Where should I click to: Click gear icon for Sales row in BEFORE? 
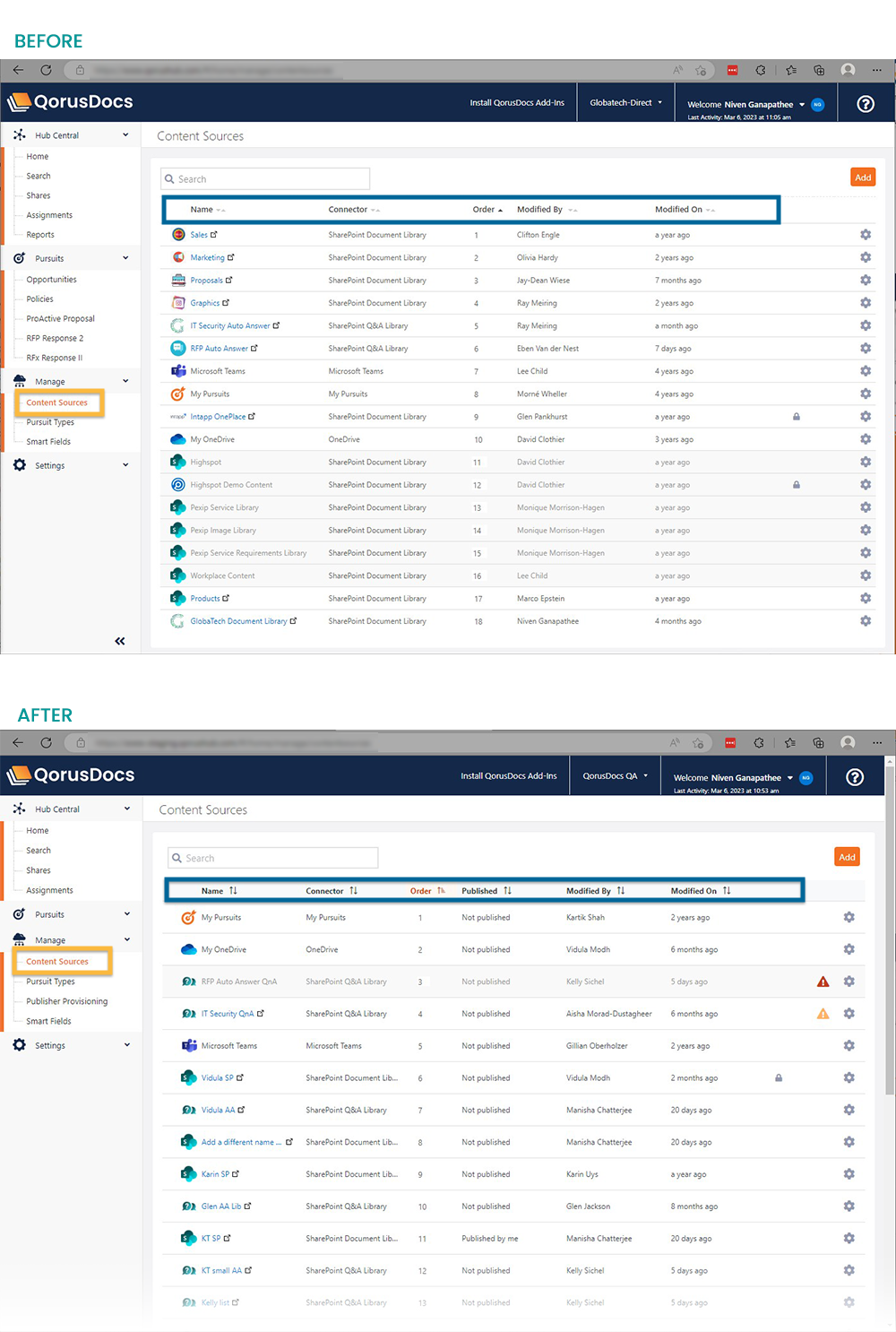click(x=866, y=235)
